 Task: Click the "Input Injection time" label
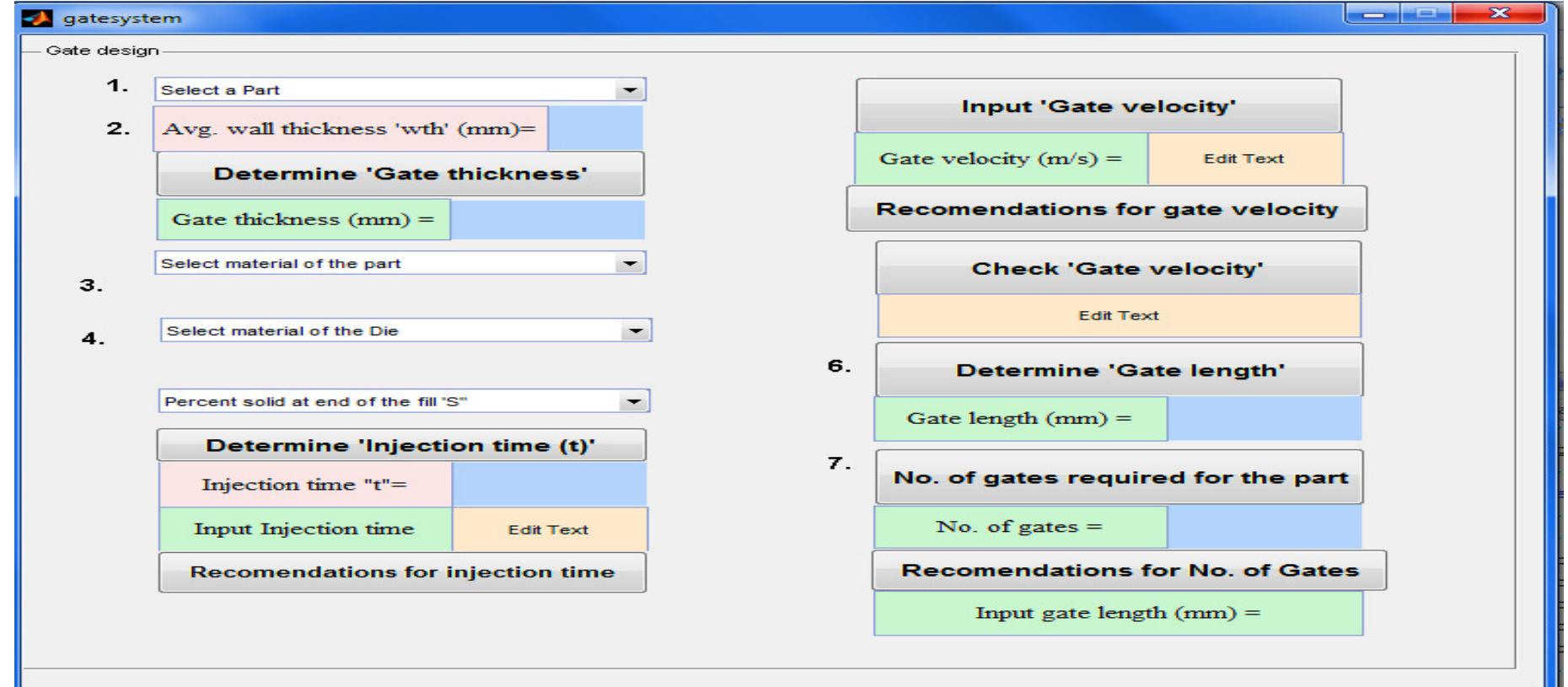coord(305,529)
